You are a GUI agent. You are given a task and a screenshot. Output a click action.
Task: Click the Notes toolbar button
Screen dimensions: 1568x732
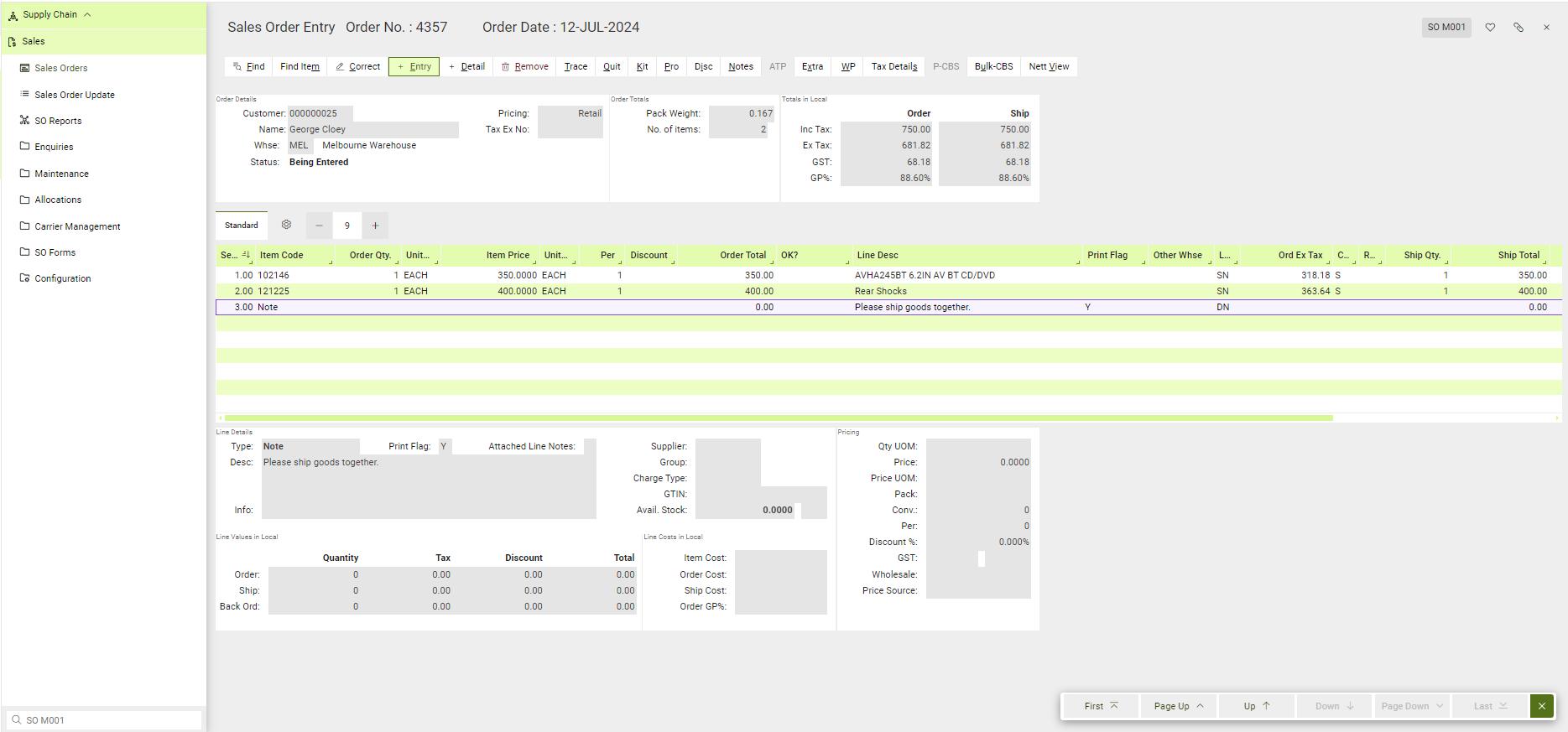pos(741,66)
